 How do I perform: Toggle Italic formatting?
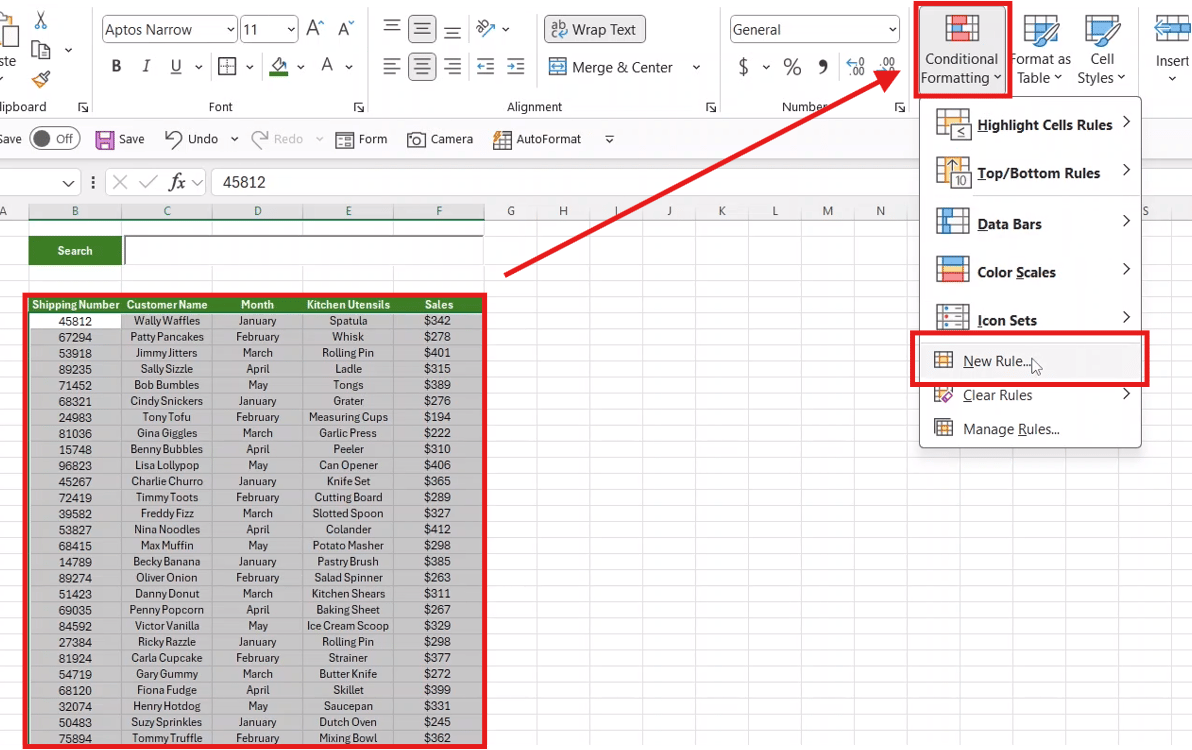[146, 67]
